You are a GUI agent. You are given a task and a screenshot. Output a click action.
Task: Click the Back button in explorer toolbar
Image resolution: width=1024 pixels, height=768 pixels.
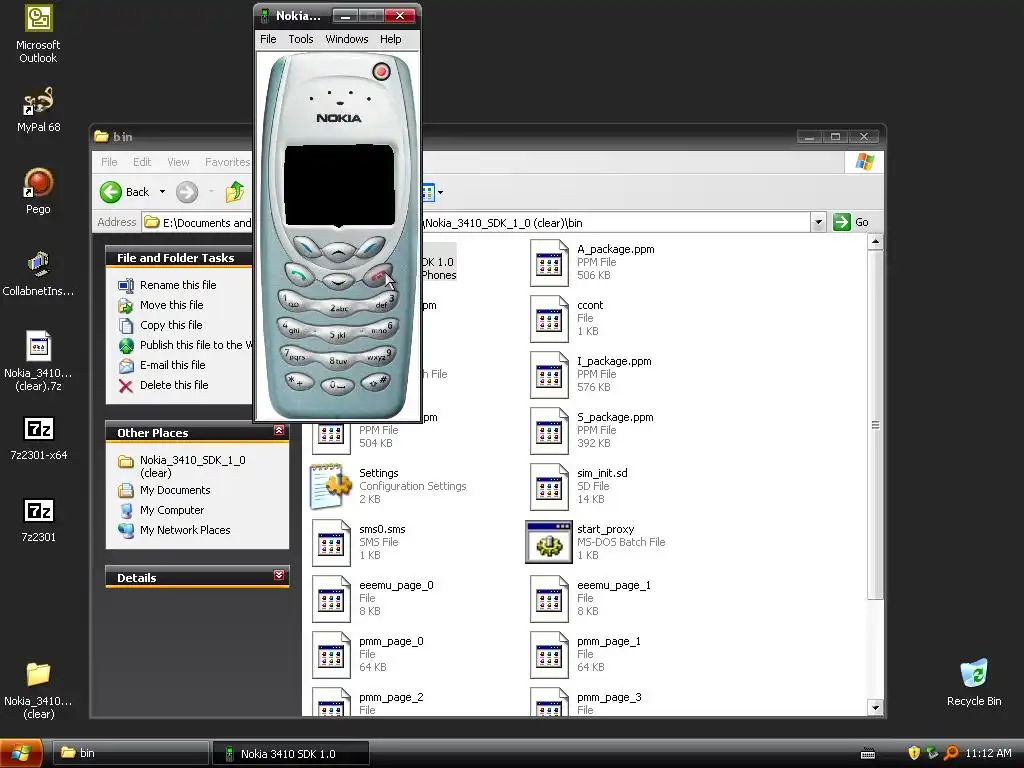tap(125, 192)
